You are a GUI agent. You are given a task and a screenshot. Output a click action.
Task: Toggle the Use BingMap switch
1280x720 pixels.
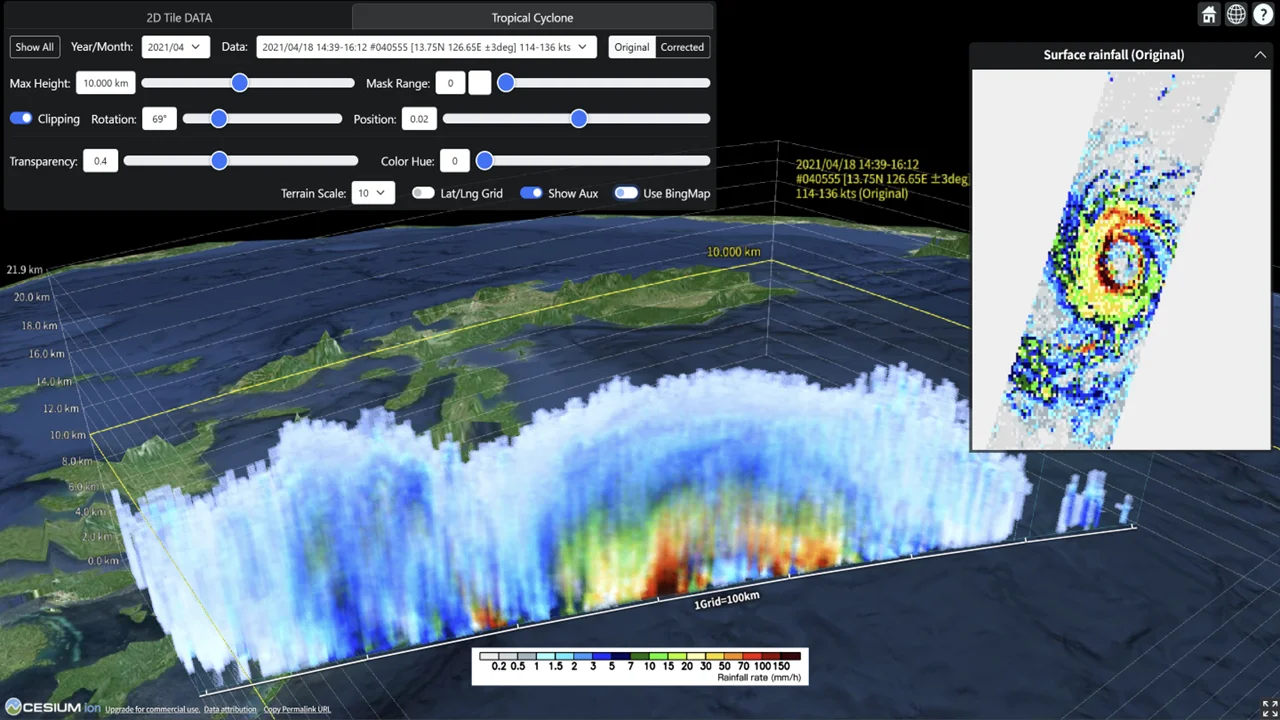tap(626, 193)
